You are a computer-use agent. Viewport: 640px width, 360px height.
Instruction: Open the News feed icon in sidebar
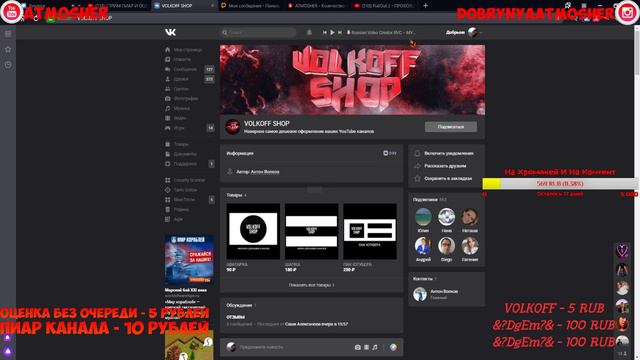tap(167, 60)
